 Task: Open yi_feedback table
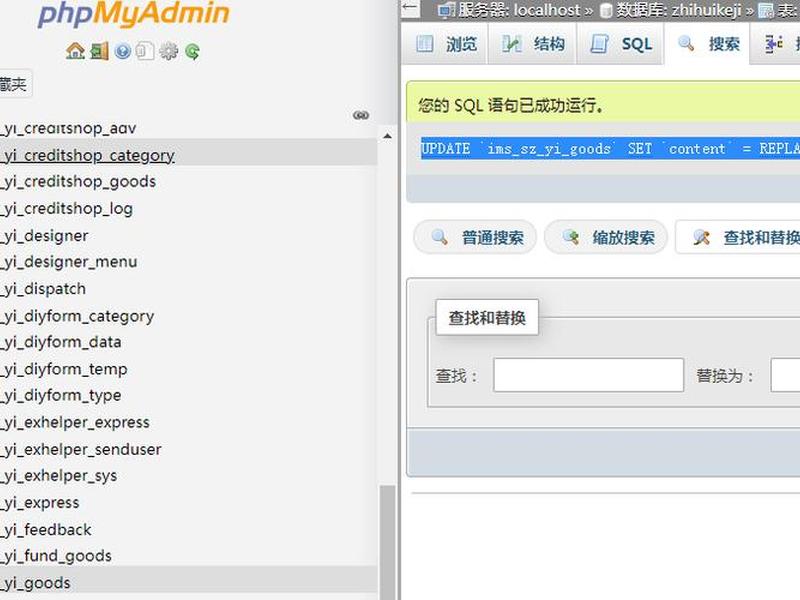46,530
